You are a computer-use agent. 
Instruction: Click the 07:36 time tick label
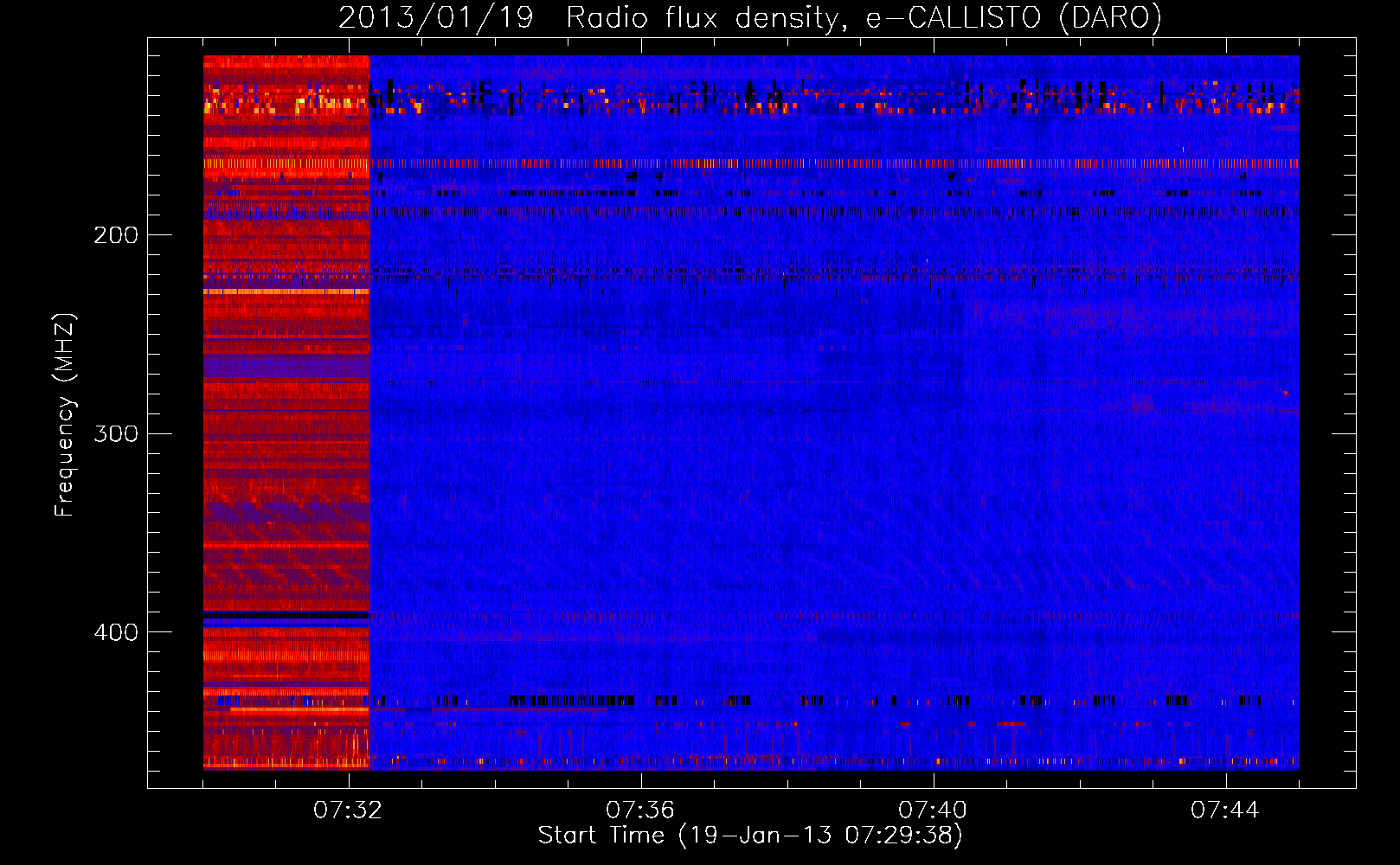click(x=640, y=810)
